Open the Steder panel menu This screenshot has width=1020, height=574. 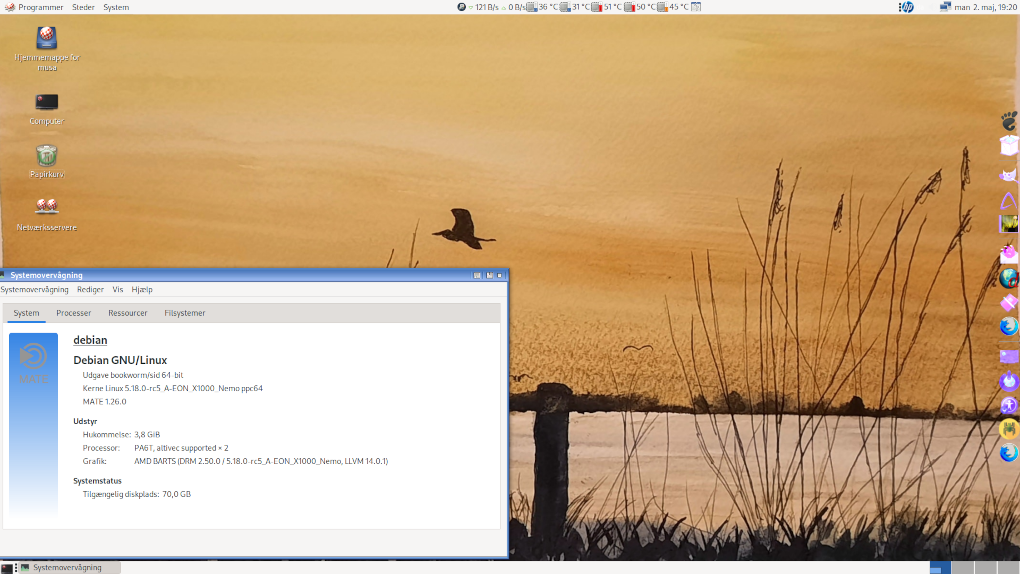tap(84, 7)
